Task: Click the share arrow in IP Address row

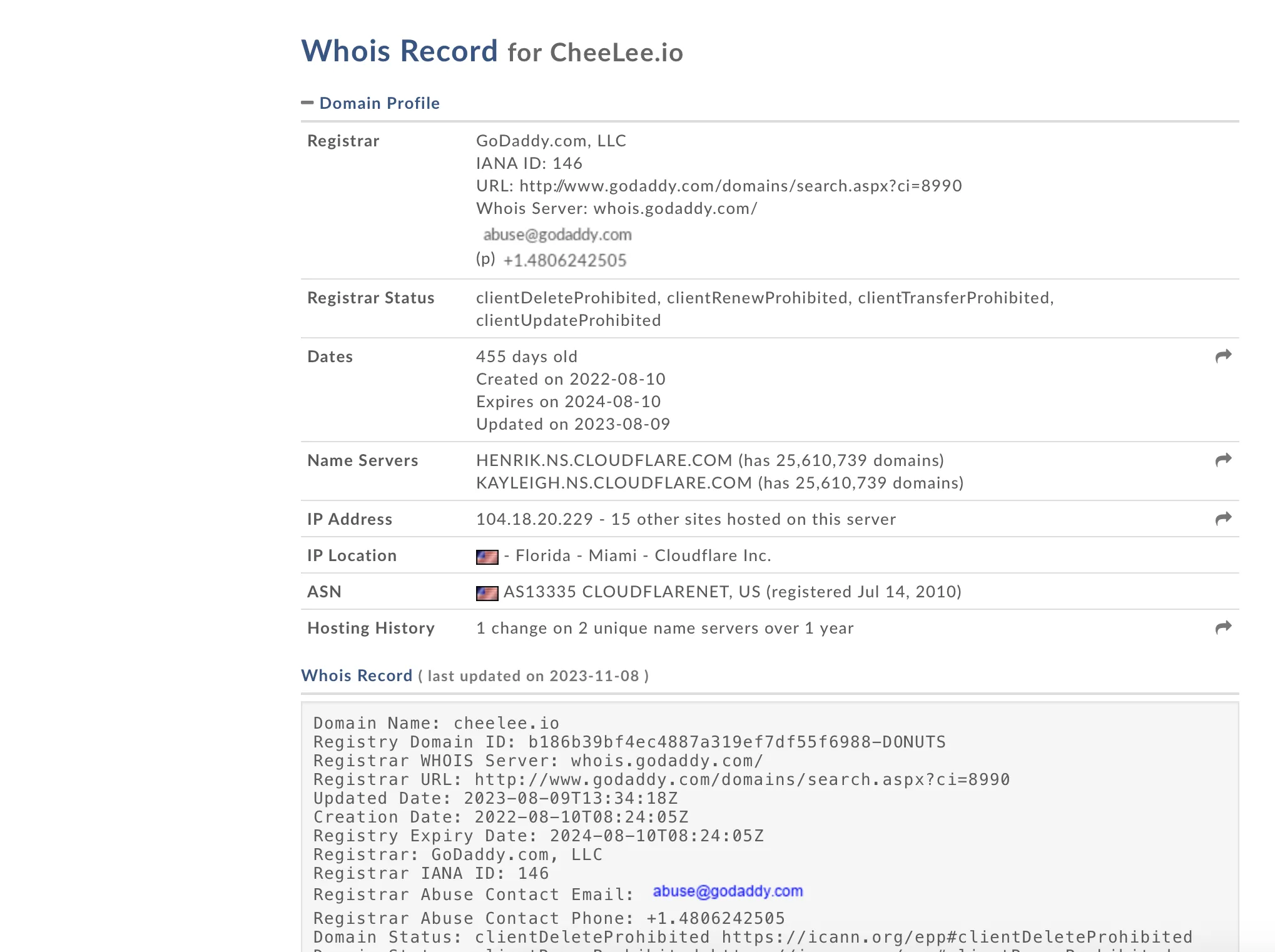Action: 1223,519
